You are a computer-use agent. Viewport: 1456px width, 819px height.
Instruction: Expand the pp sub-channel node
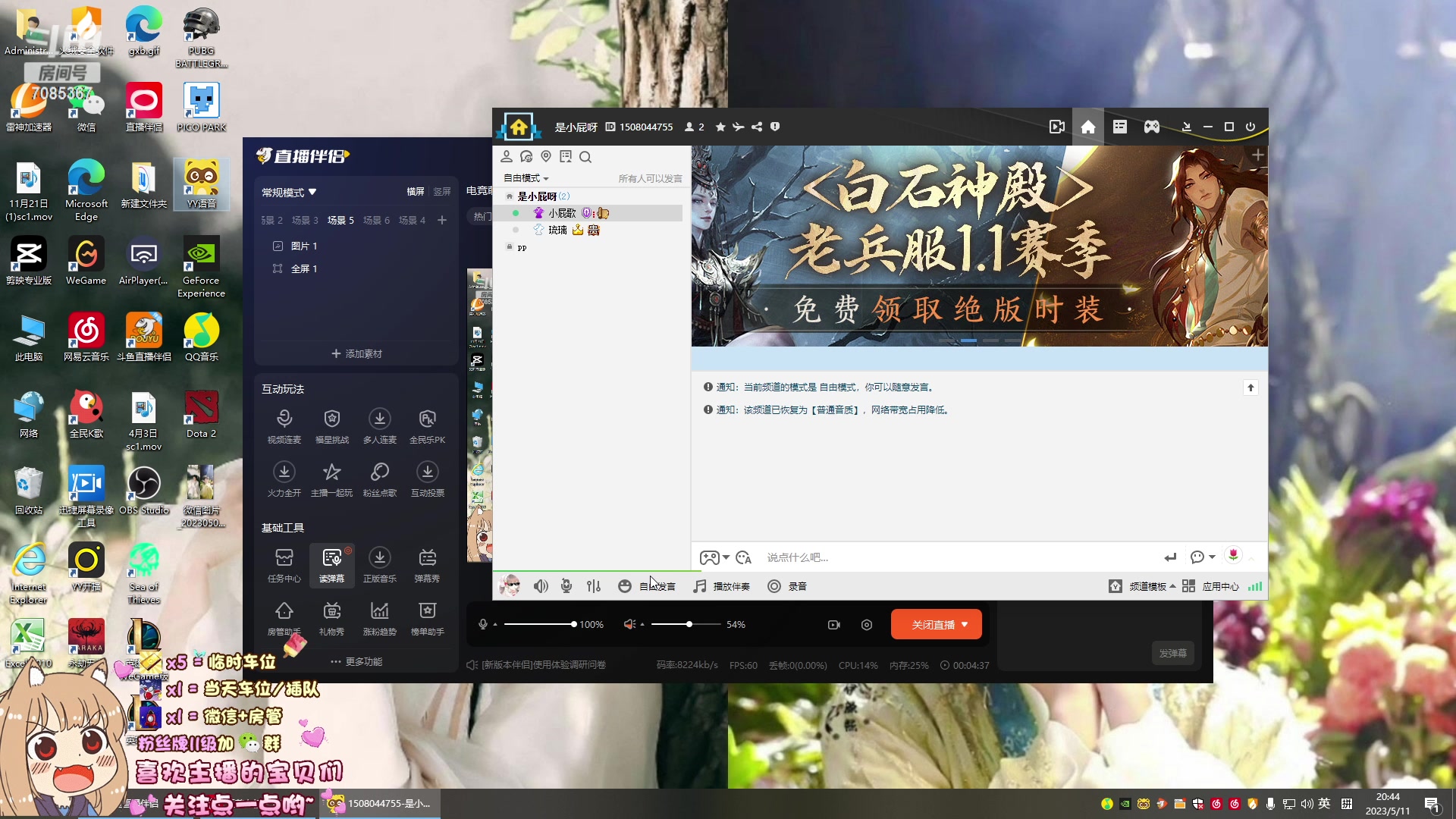click(x=510, y=247)
